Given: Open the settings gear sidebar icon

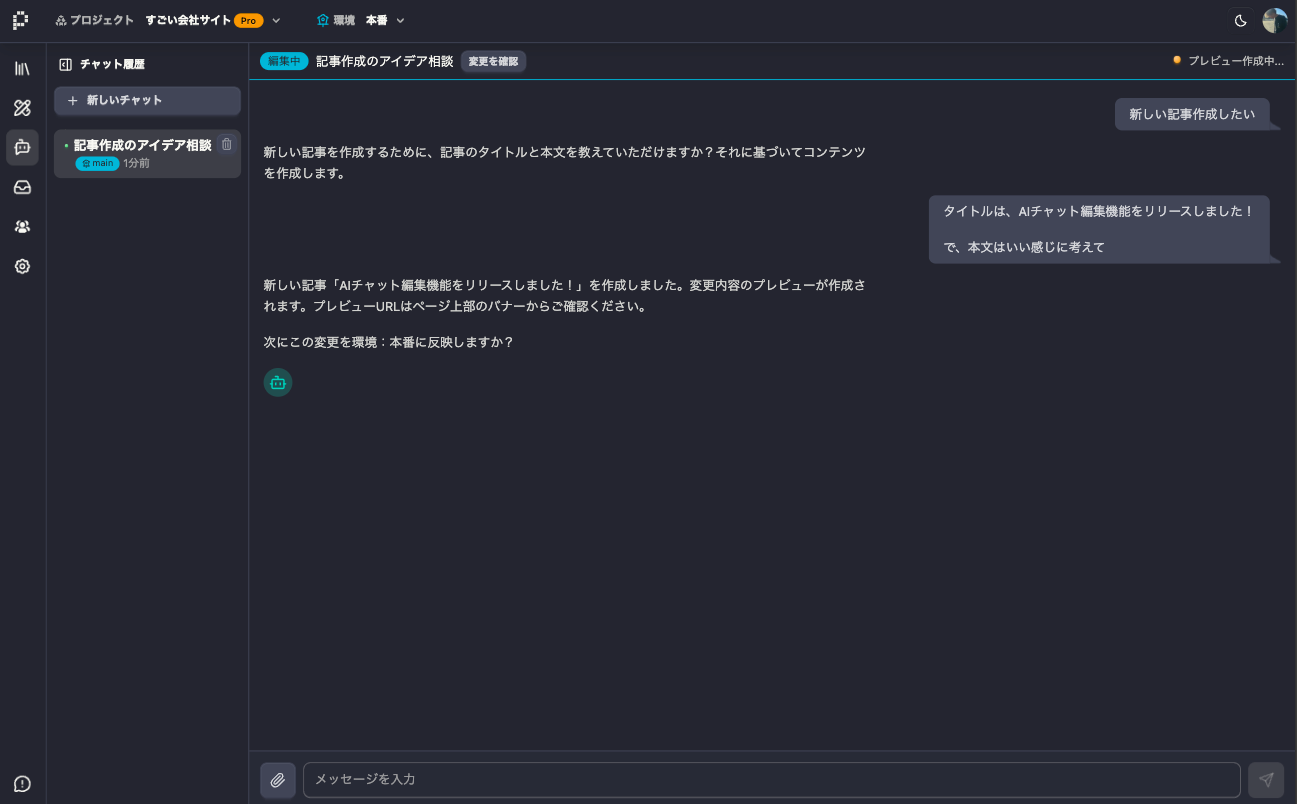Looking at the screenshot, I should tap(22, 266).
